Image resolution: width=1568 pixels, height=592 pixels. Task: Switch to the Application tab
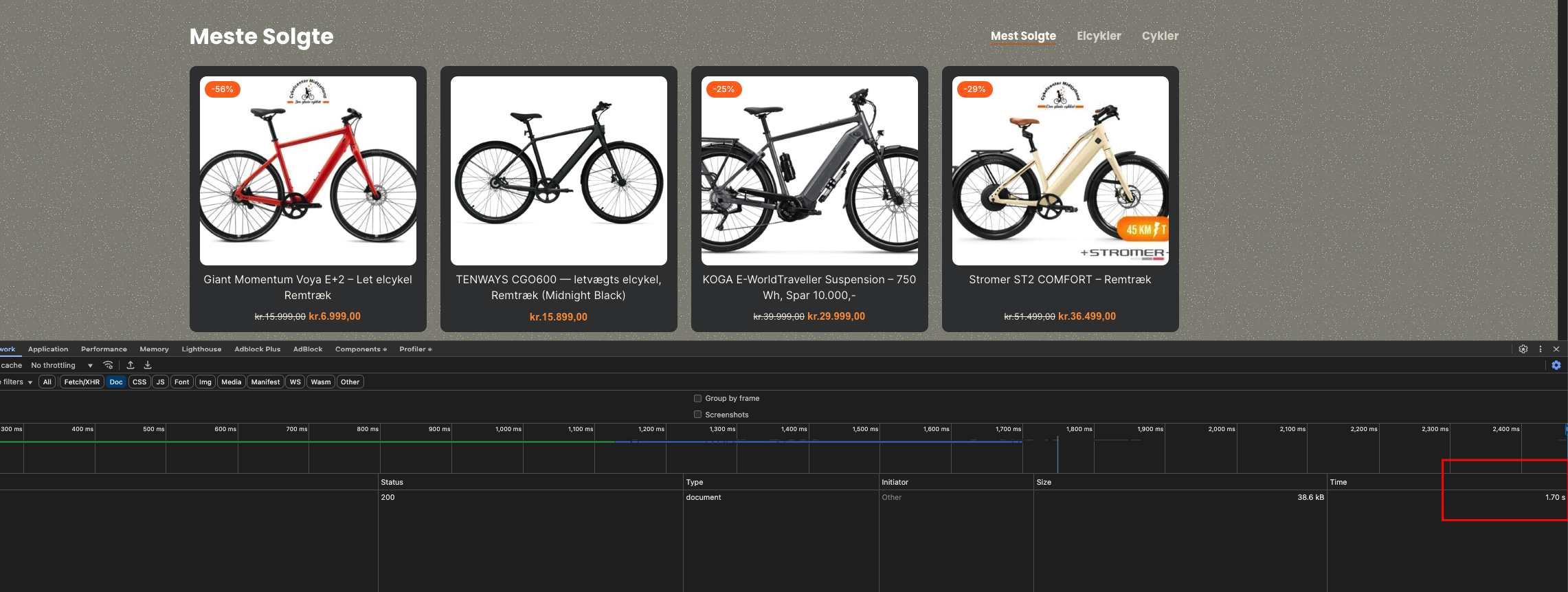point(48,349)
